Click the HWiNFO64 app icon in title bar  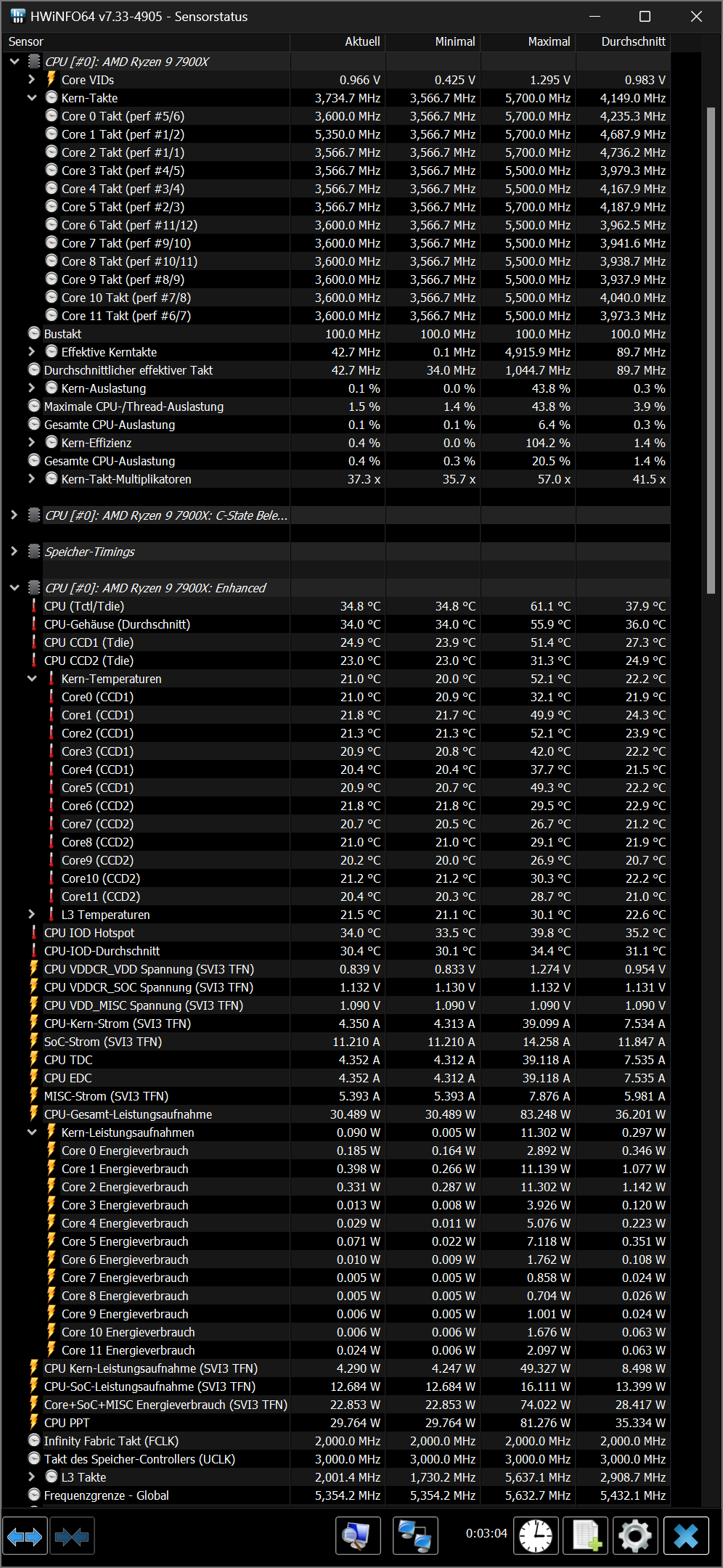(x=17, y=16)
